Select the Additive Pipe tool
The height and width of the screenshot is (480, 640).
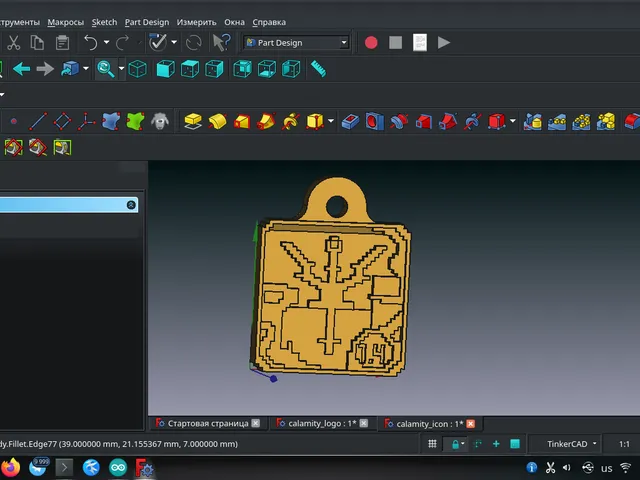(x=266, y=121)
